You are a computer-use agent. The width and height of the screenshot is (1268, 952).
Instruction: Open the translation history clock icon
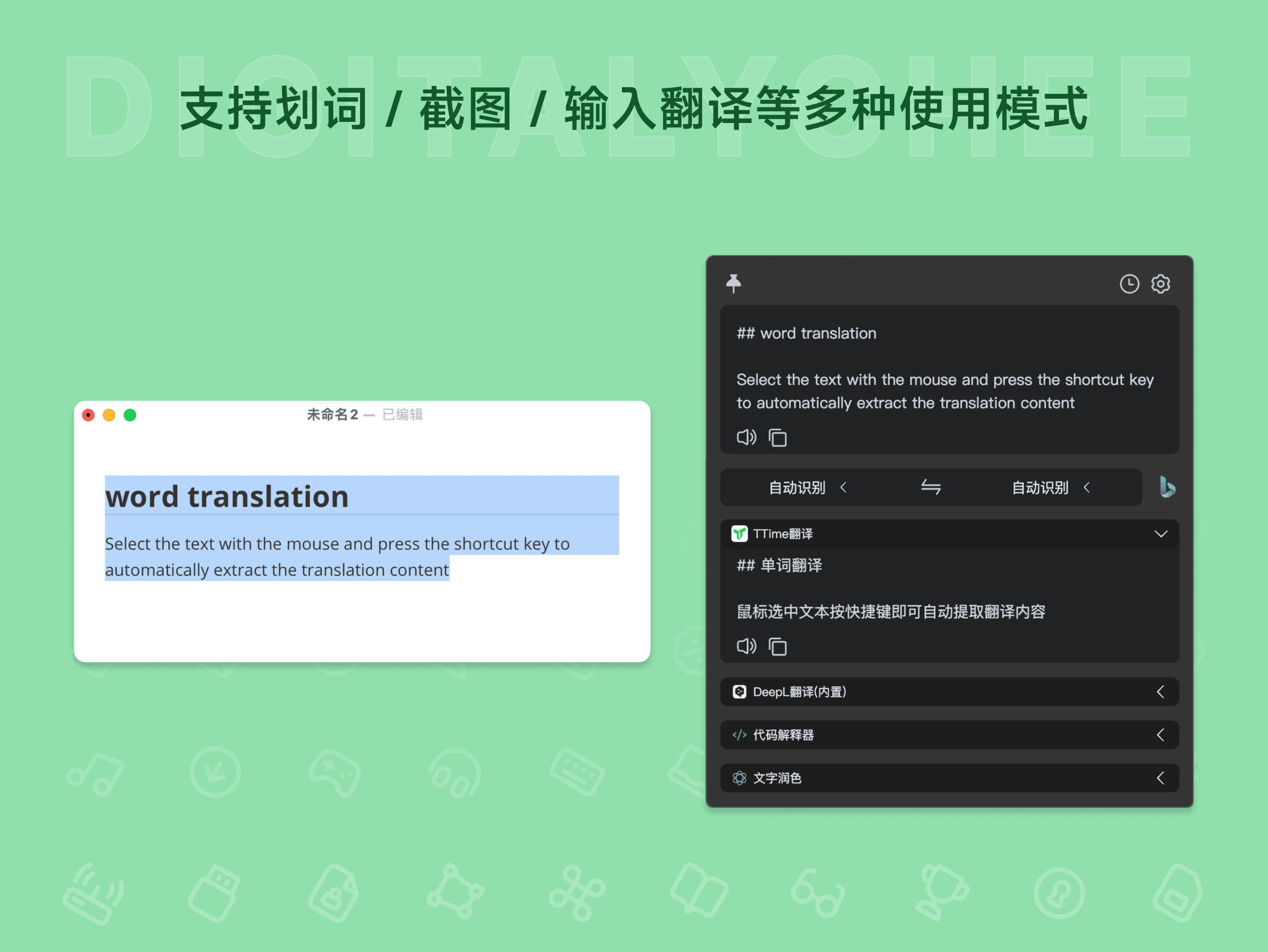point(1129,283)
